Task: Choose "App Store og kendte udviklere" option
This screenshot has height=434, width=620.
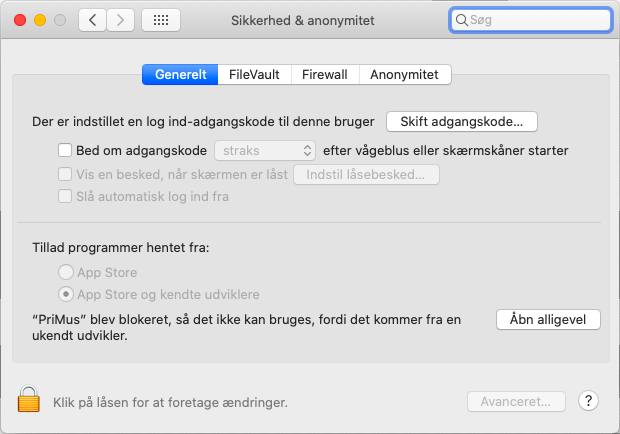Action: pos(66,294)
